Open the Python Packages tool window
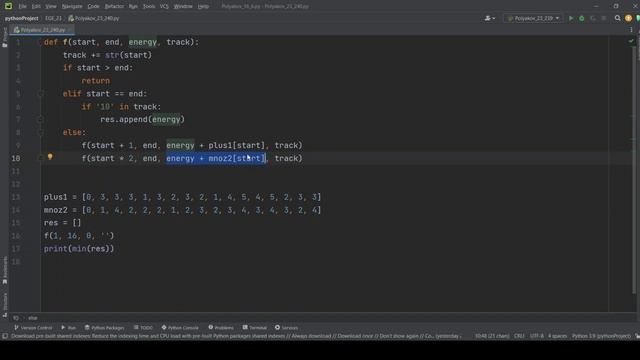This screenshot has width=640, height=360. (x=104, y=328)
